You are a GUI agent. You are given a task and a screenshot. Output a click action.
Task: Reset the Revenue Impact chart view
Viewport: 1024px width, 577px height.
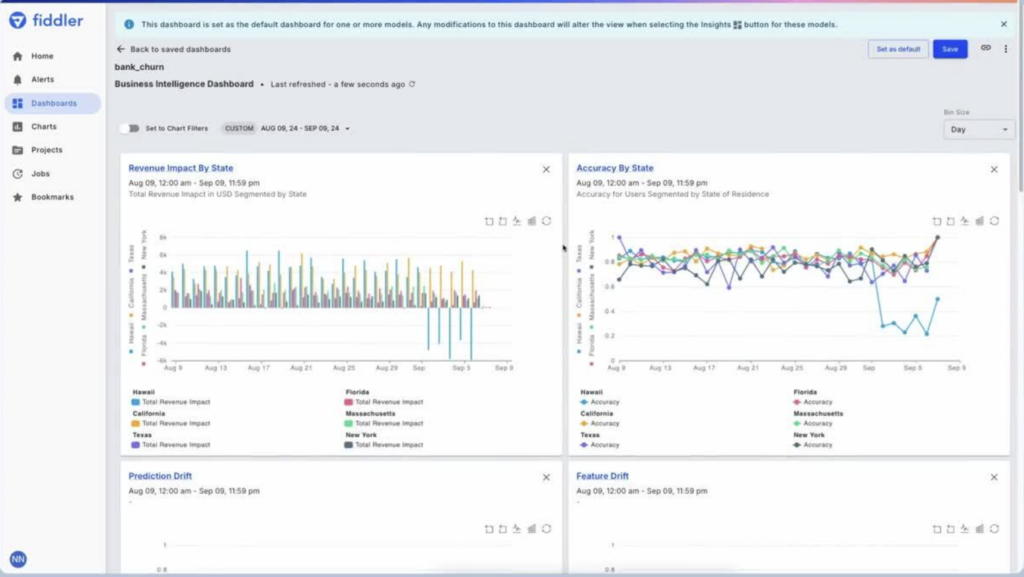[x=547, y=221]
